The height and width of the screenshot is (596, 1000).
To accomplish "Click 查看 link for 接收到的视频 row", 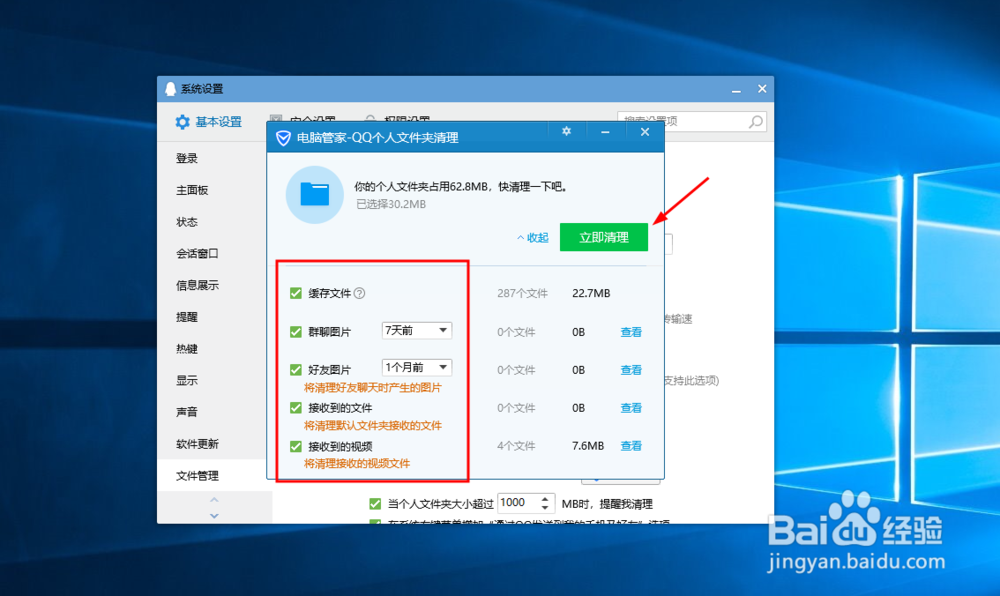I will [x=631, y=446].
